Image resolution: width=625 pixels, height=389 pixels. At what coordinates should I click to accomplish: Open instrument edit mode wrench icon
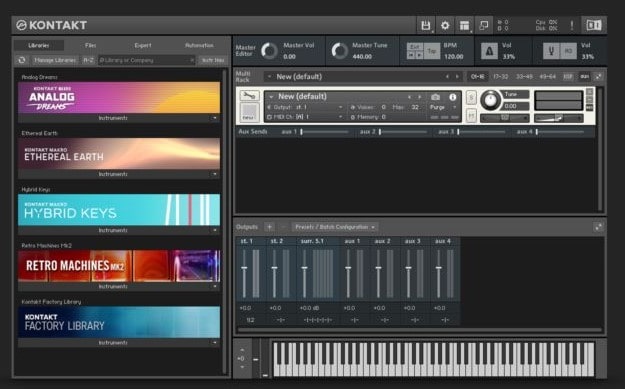coord(250,96)
